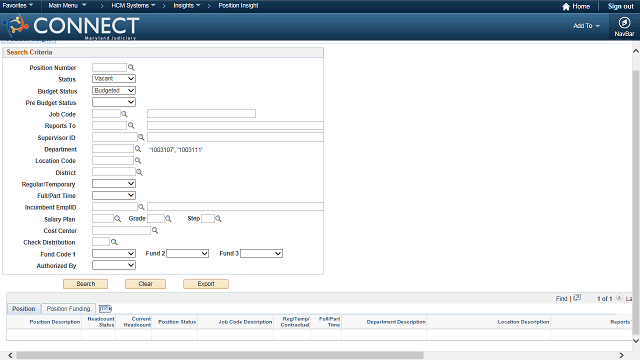
Task: Open the Favorites menu
Action: click(18, 5)
